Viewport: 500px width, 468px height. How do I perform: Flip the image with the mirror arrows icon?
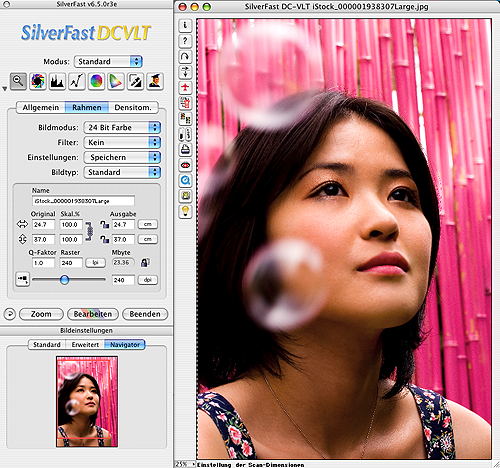pyautogui.click(x=185, y=72)
